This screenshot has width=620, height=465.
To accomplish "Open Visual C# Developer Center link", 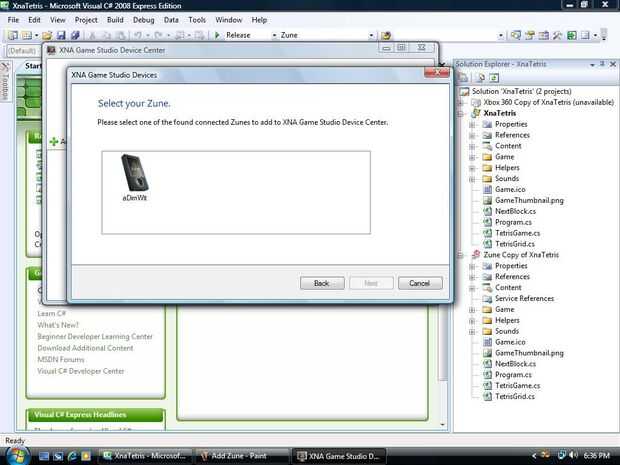I will (x=81, y=371).
